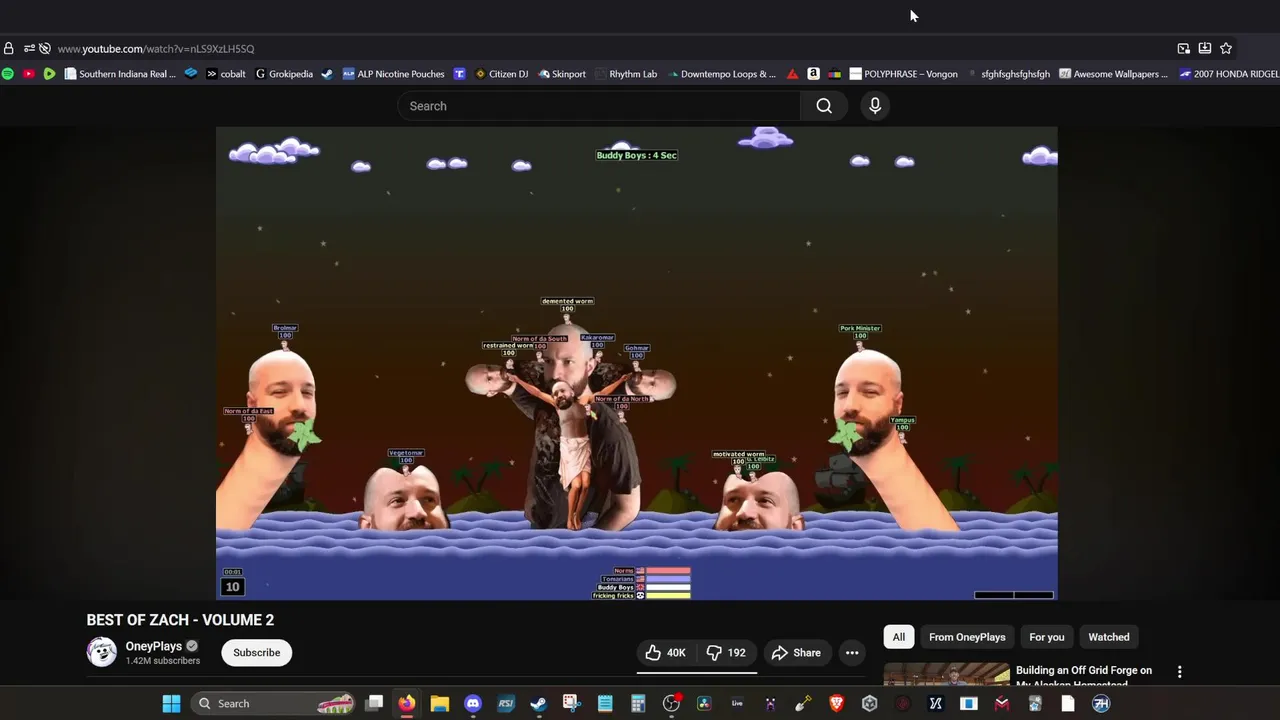Open the Awesome Wallpapers bookmark
The height and width of the screenshot is (720, 1280).
(x=1113, y=74)
